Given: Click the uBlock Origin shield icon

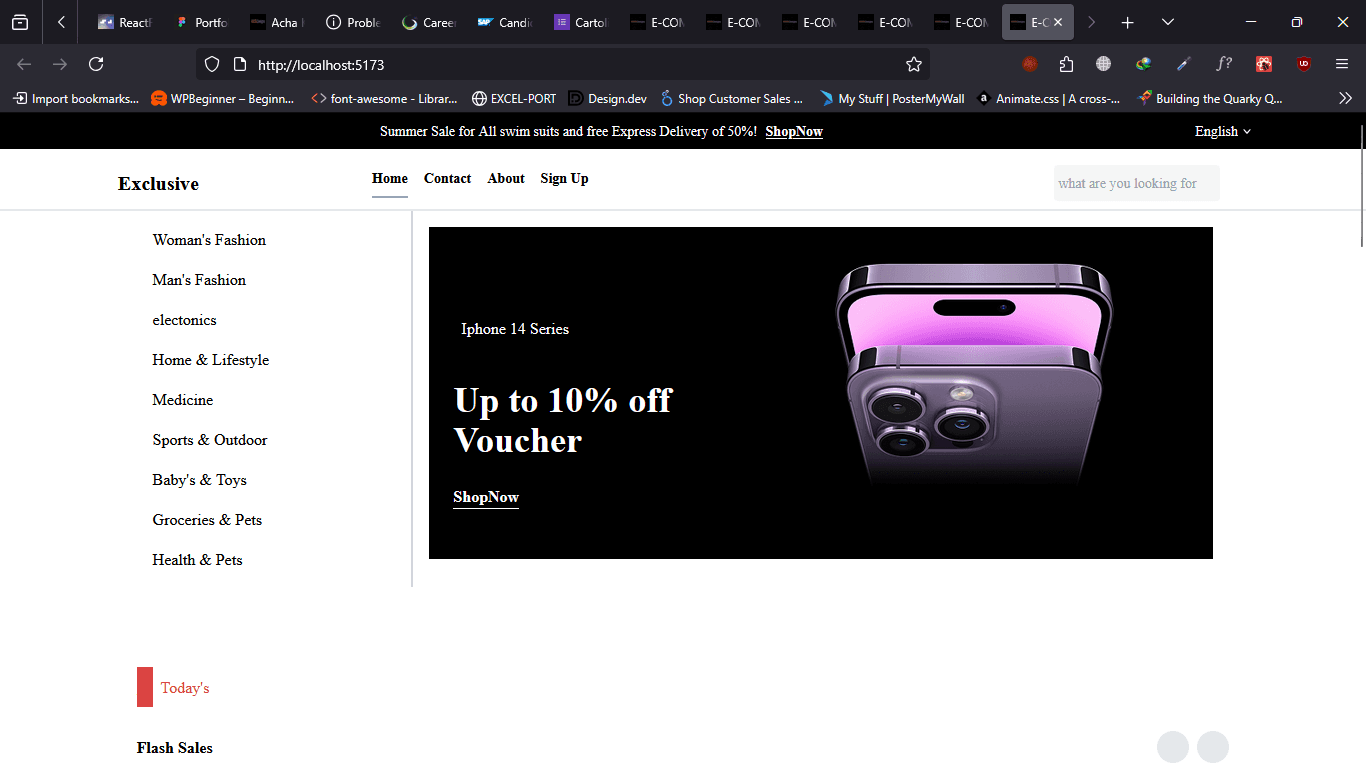Looking at the screenshot, I should point(1303,64).
